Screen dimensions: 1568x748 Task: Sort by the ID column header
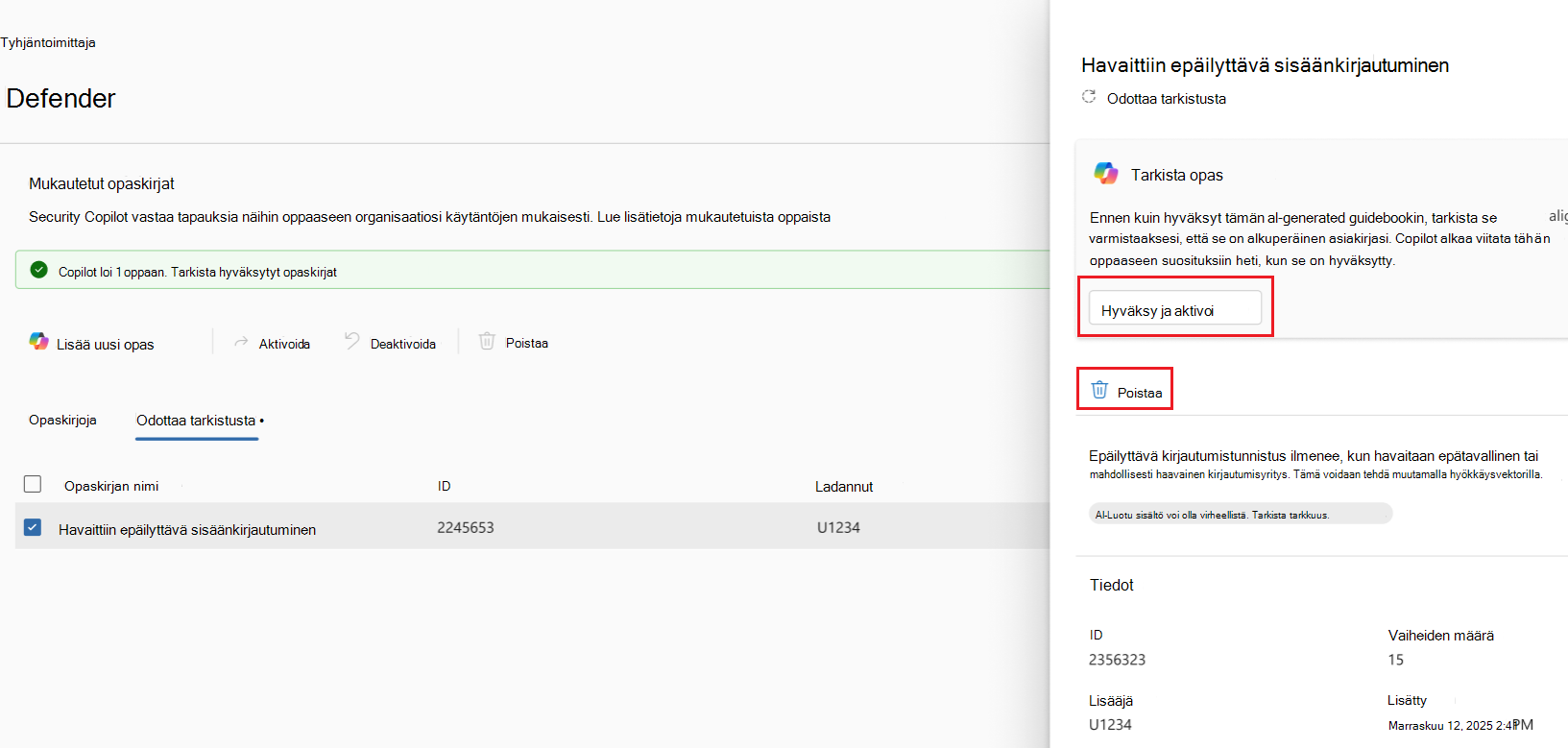445,486
